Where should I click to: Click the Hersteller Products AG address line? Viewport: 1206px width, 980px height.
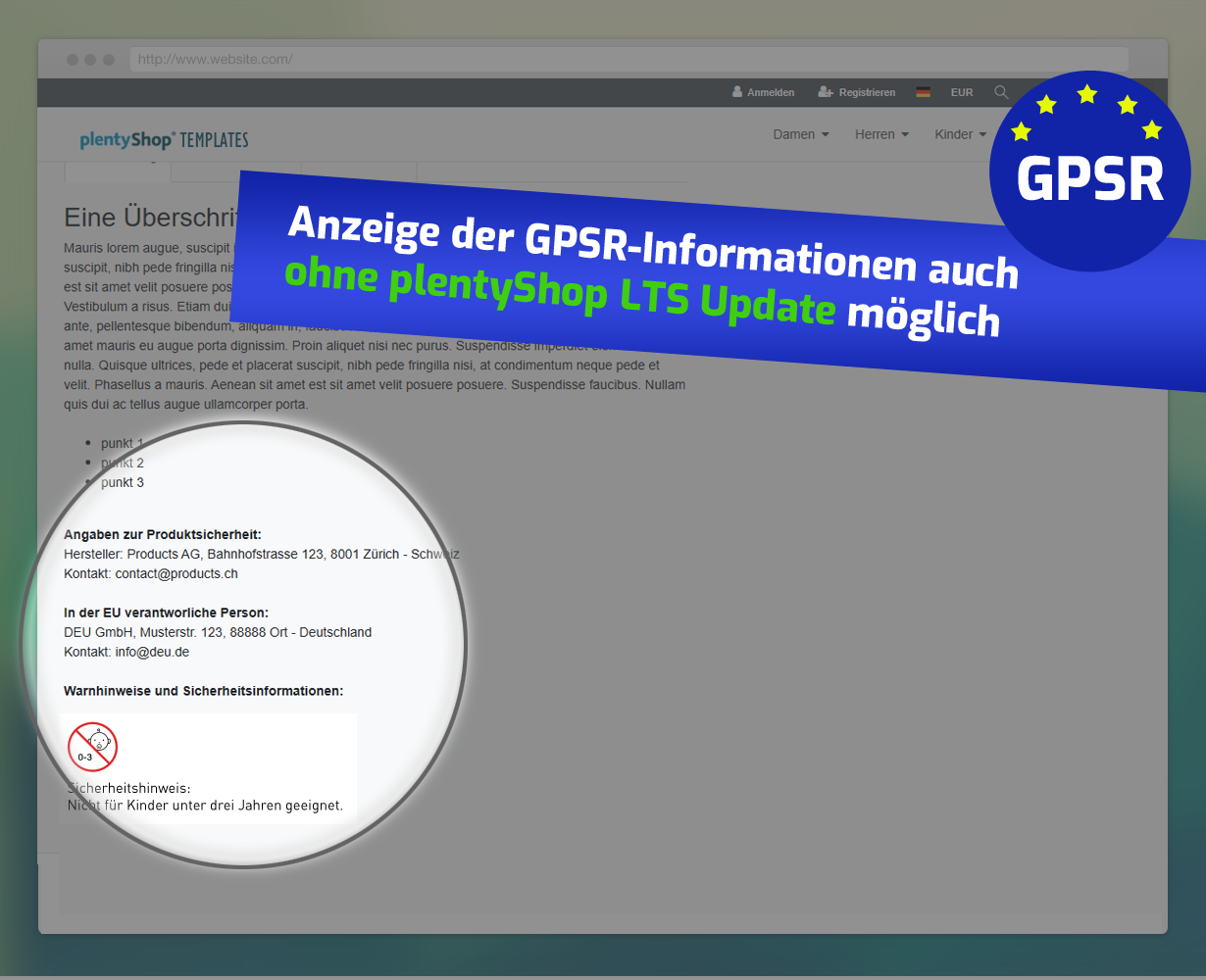tap(262, 554)
